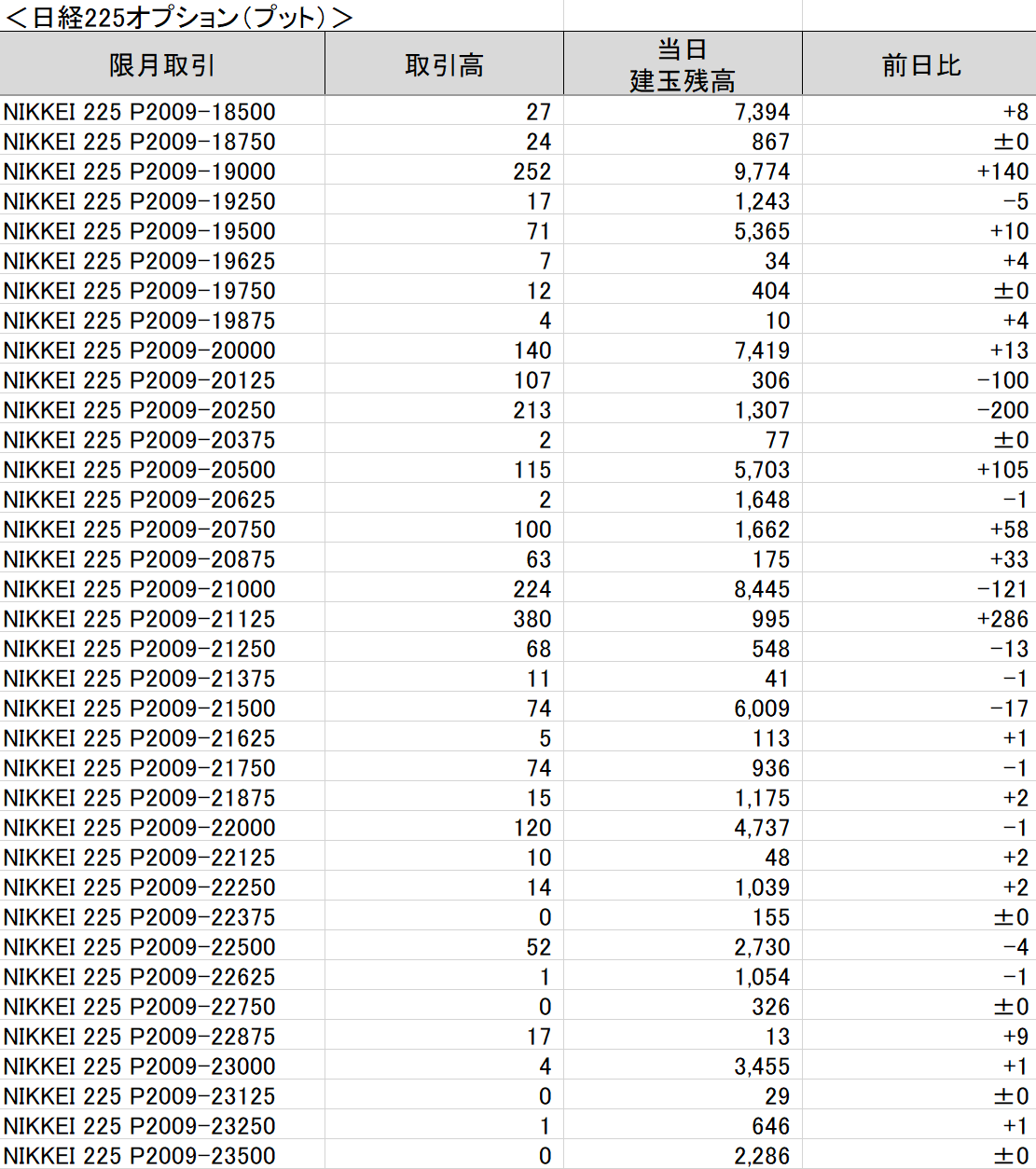Select row NIKKEI 225 P2009-19000
The width and height of the screenshot is (1036, 1169).
(x=518, y=171)
